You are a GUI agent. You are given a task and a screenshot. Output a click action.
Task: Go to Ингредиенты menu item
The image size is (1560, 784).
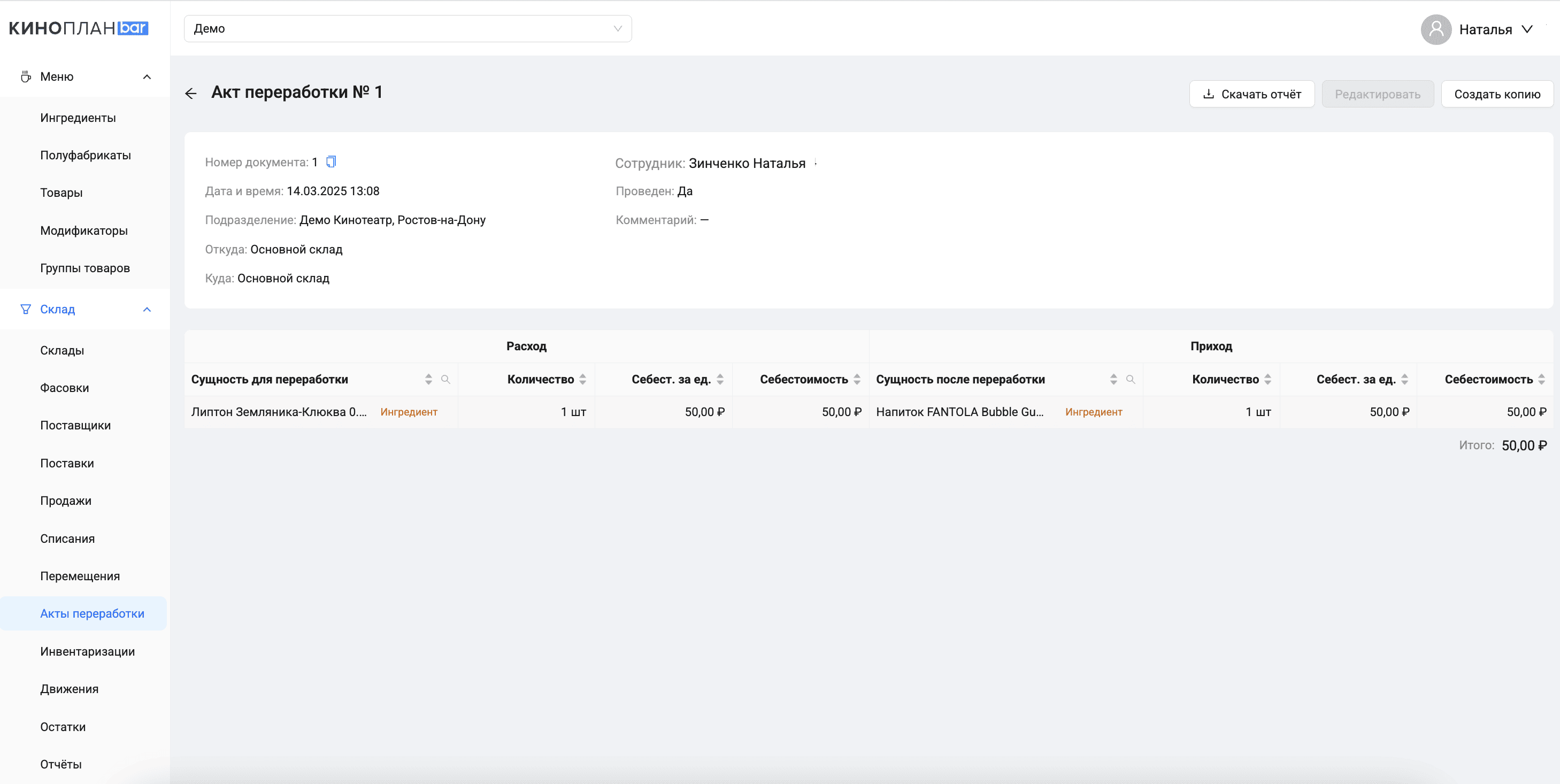tap(78, 118)
